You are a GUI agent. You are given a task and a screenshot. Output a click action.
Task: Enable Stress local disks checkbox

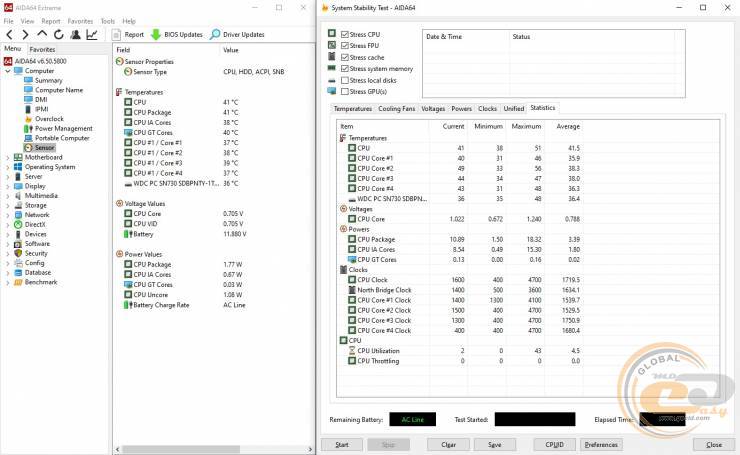(x=345, y=80)
